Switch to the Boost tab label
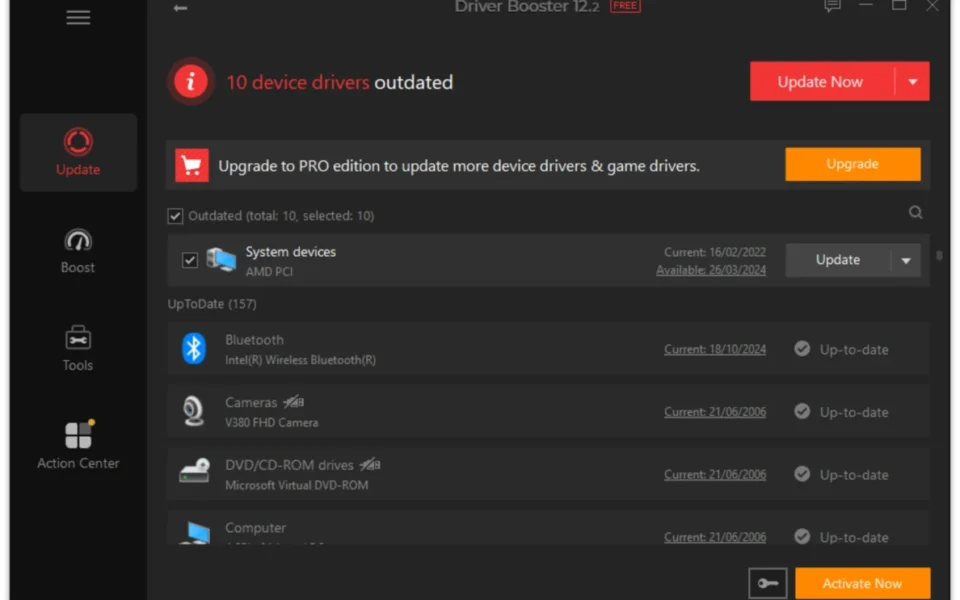960x600 pixels. click(78, 268)
